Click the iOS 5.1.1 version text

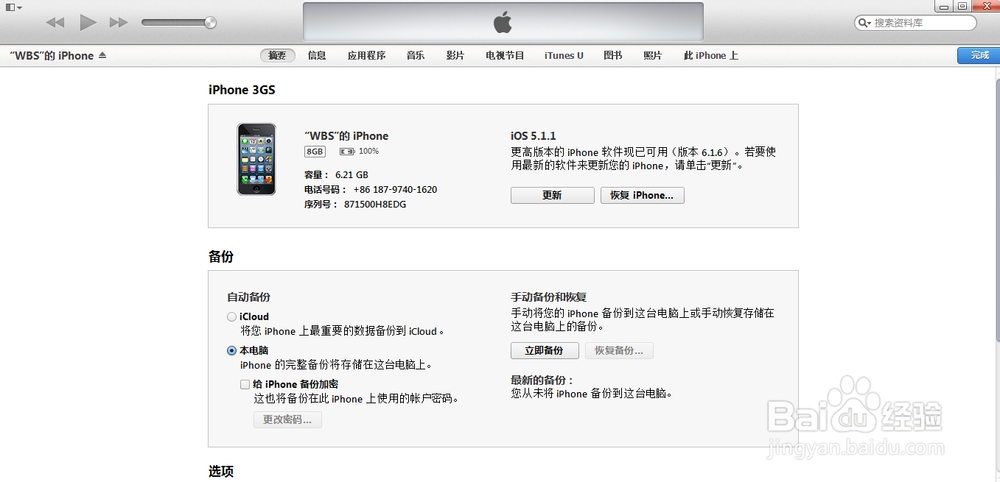pos(533,136)
